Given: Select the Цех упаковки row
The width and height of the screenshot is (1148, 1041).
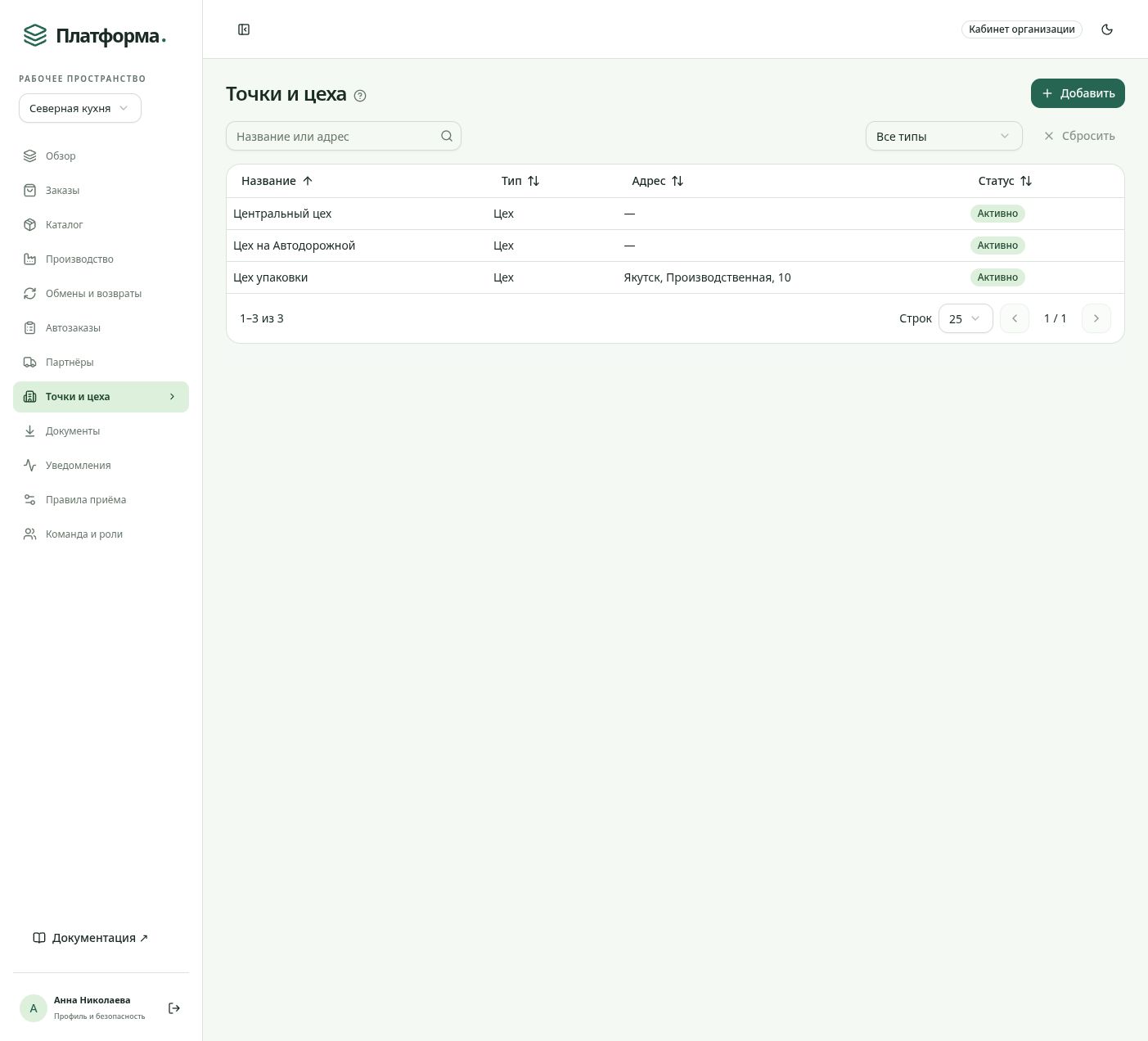Looking at the screenshot, I should pos(675,277).
